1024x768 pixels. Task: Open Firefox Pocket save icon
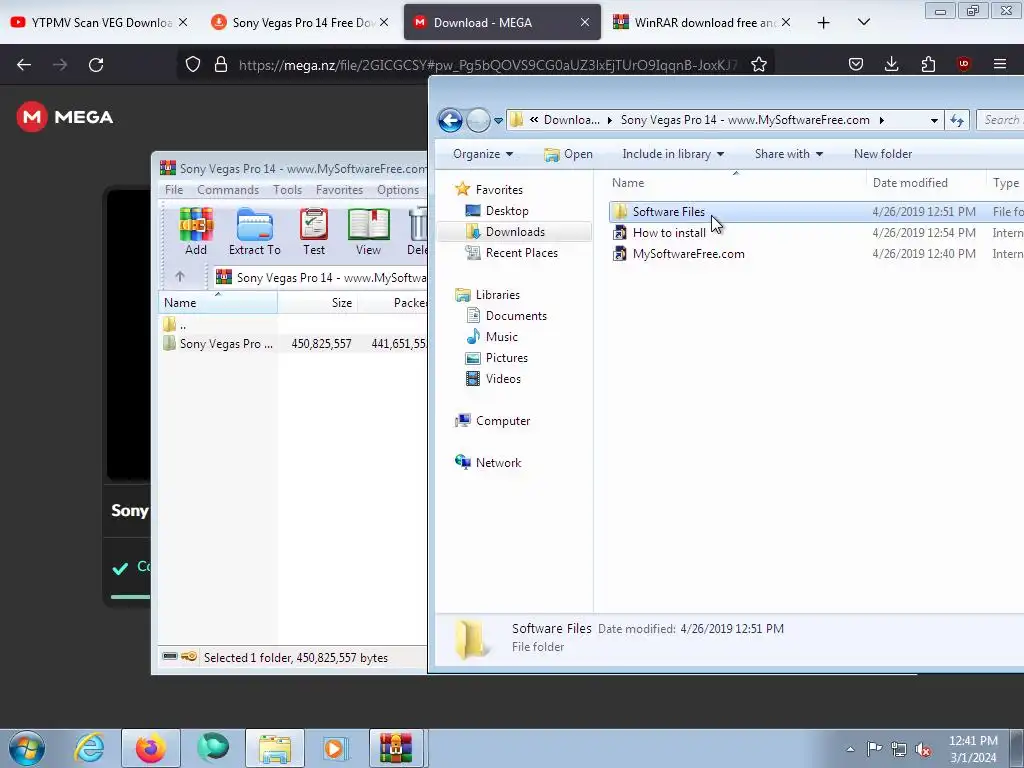856,64
